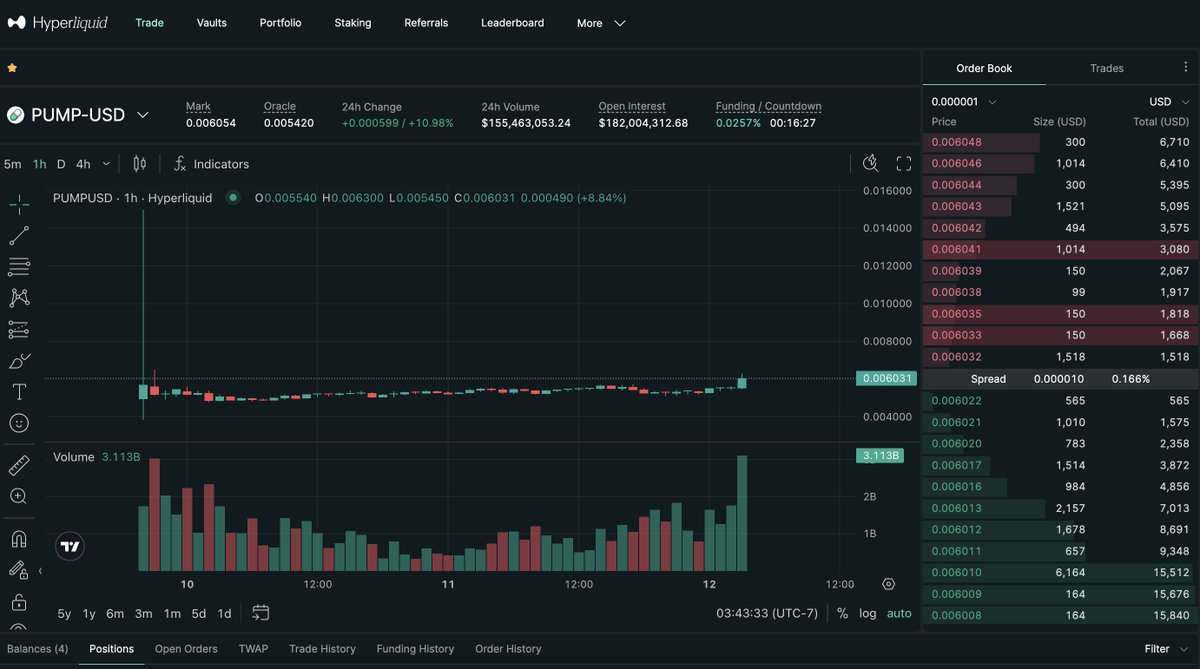Set chart range to 6m

click(x=115, y=613)
